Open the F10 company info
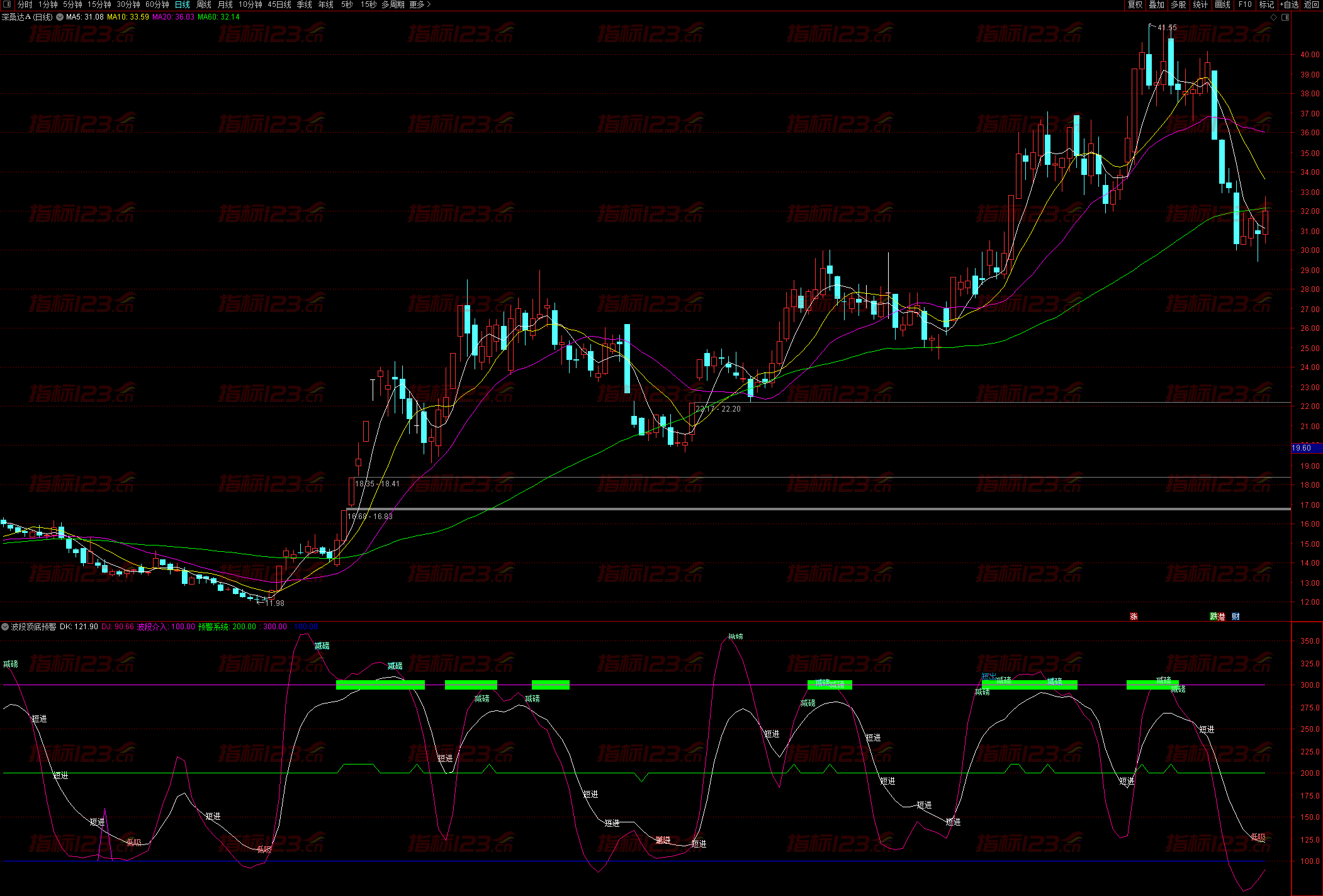Screen dimensions: 1323x896 pos(1245,4)
